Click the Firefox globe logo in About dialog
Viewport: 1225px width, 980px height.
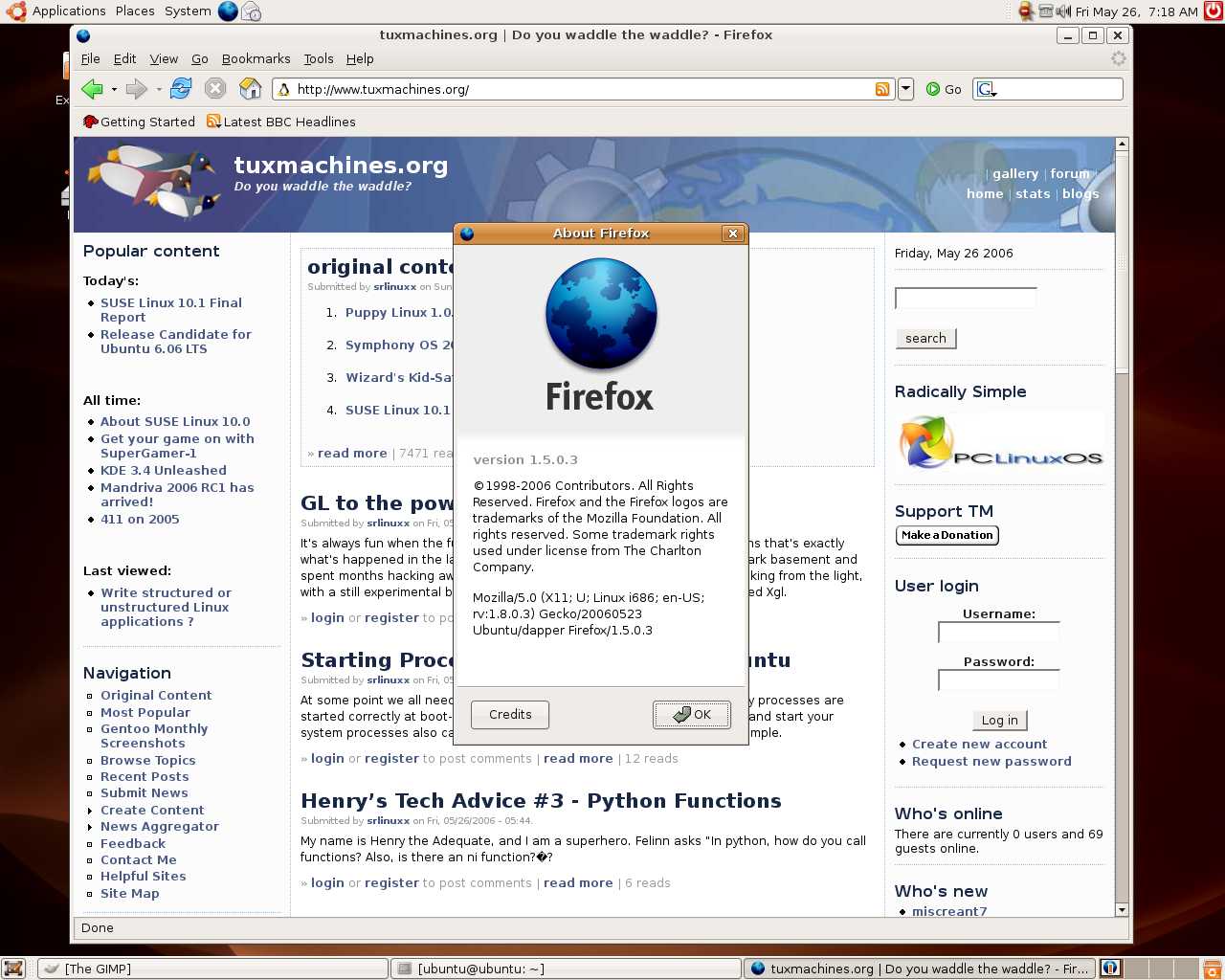[x=601, y=314]
